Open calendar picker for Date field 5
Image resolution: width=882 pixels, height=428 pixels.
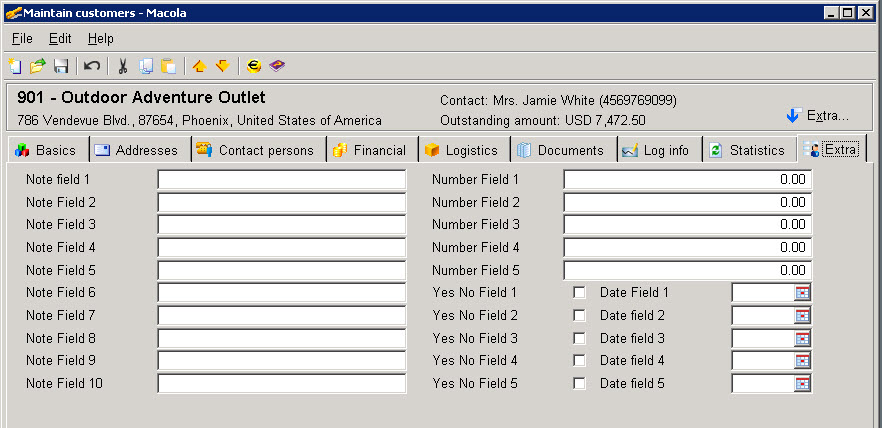click(802, 384)
